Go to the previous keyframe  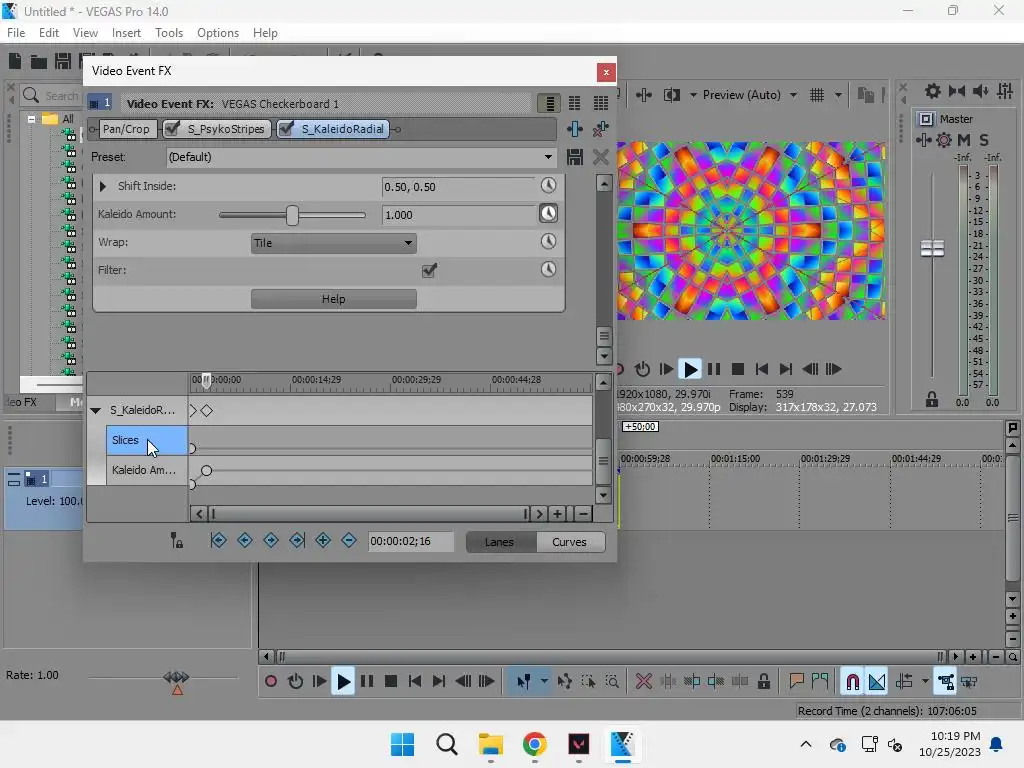point(245,540)
